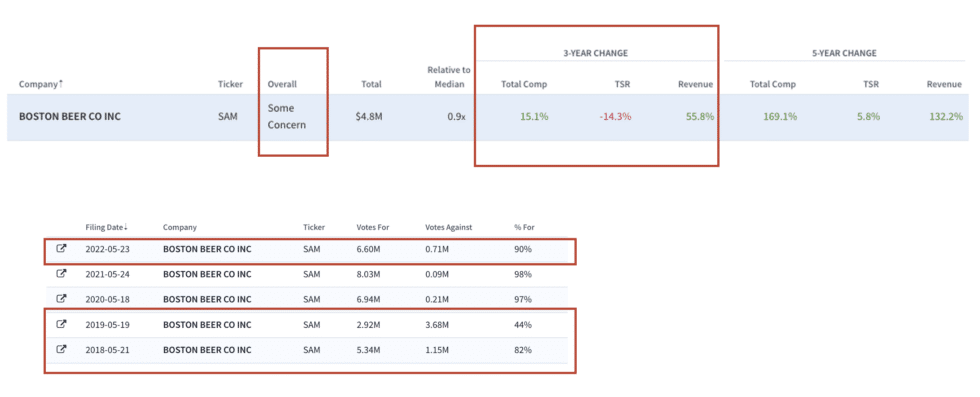The width and height of the screenshot is (980, 397).
Task: Click the 5-year Total Comp 169.1% value
Action: pos(780,117)
